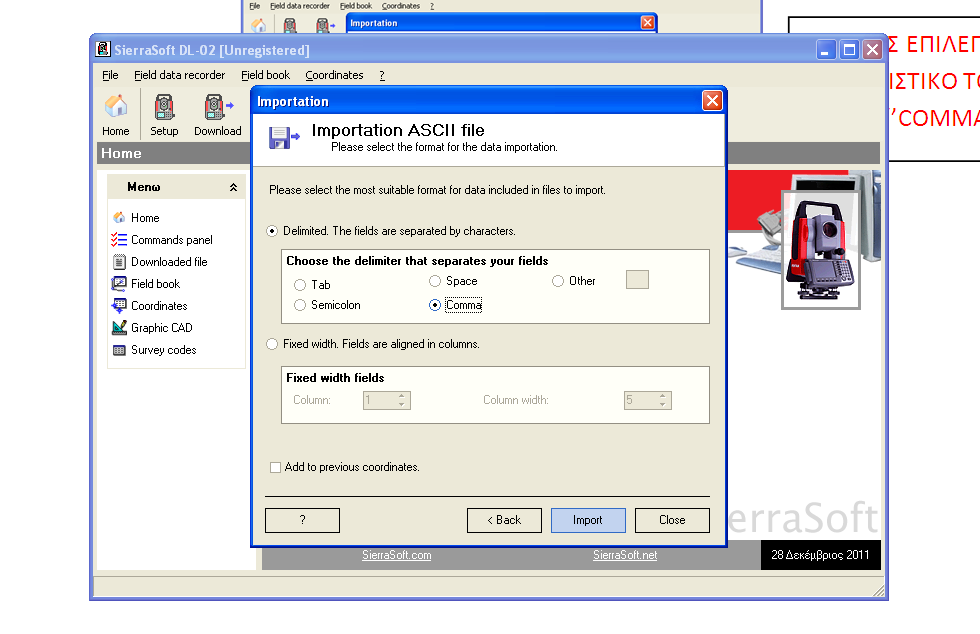
Task: Close the background Importation window
Action: click(x=648, y=23)
